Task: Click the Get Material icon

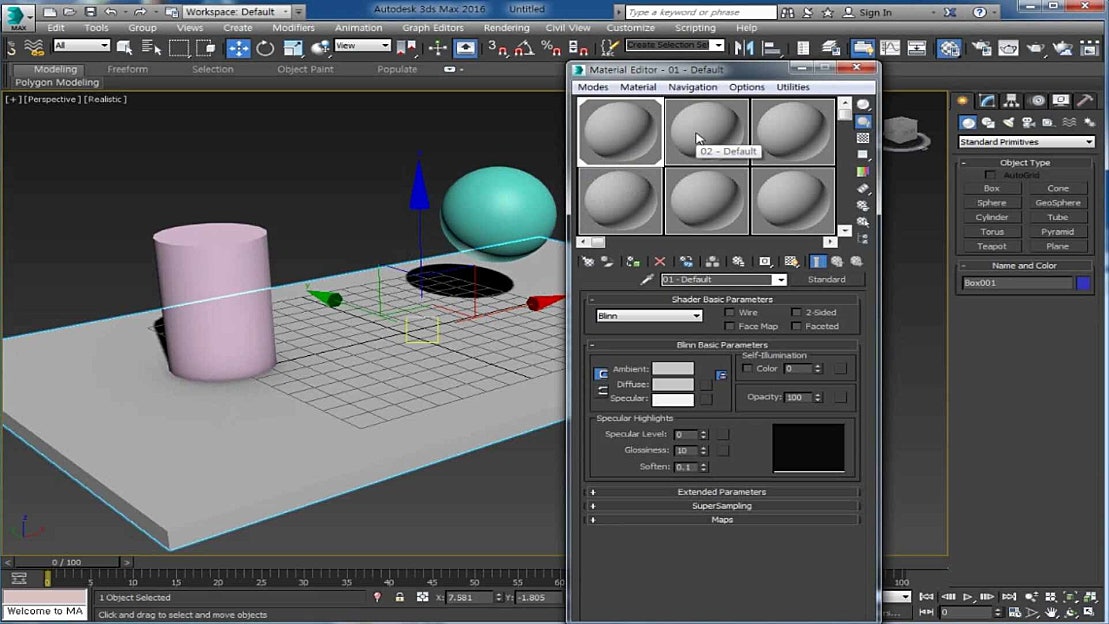Action: [589, 261]
